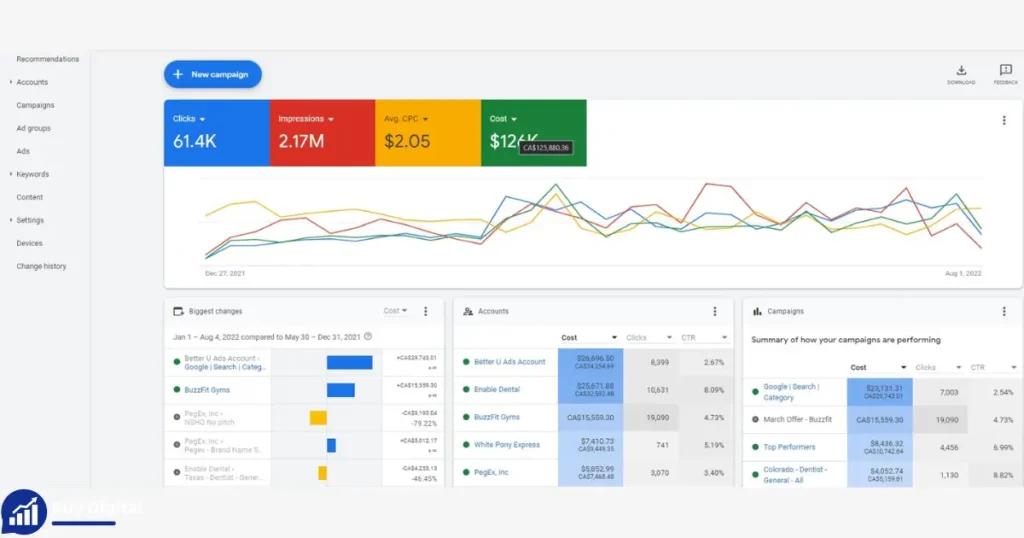Image resolution: width=1024 pixels, height=538 pixels.
Task: Click the Biggest changes panel icon
Action: point(178,311)
